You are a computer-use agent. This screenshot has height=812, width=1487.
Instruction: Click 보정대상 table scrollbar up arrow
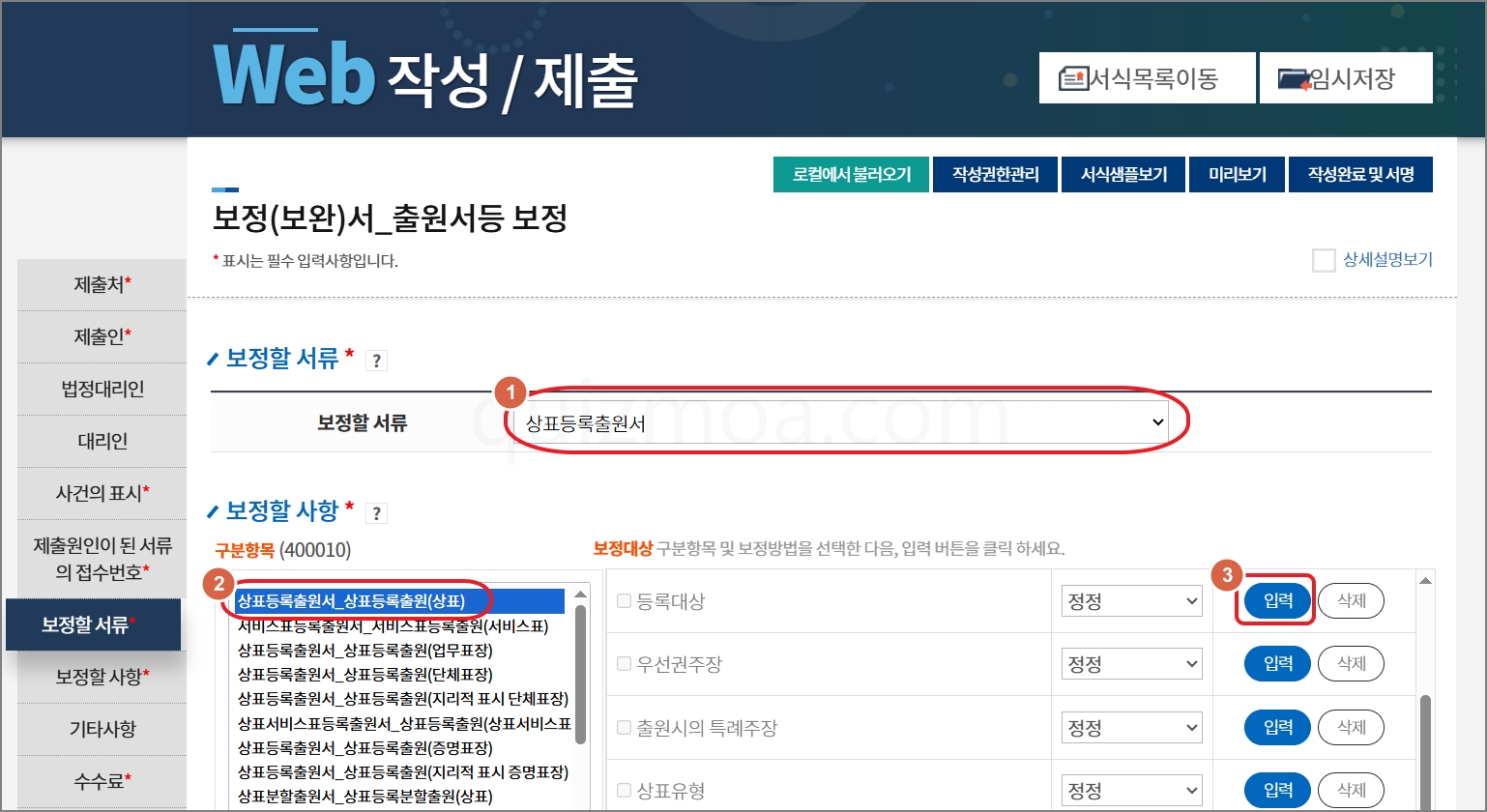(1425, 580)
